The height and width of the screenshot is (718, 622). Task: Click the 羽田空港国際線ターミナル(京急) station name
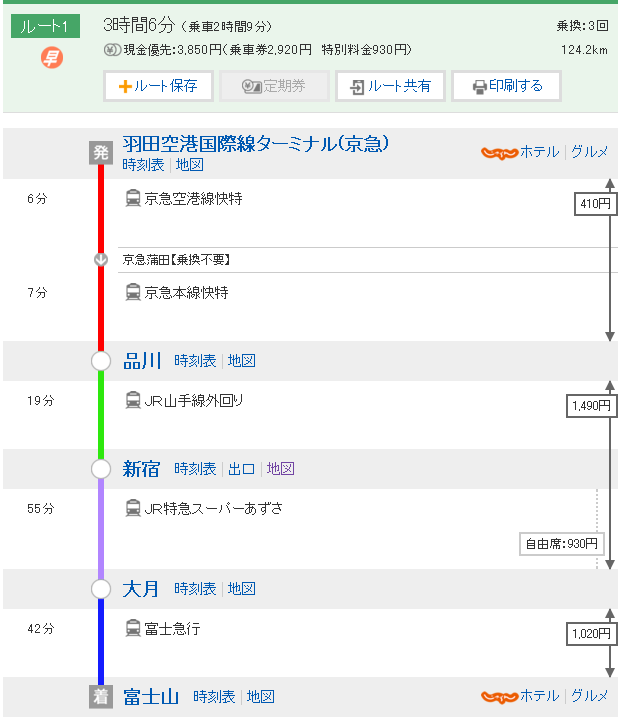pos(256,144)
